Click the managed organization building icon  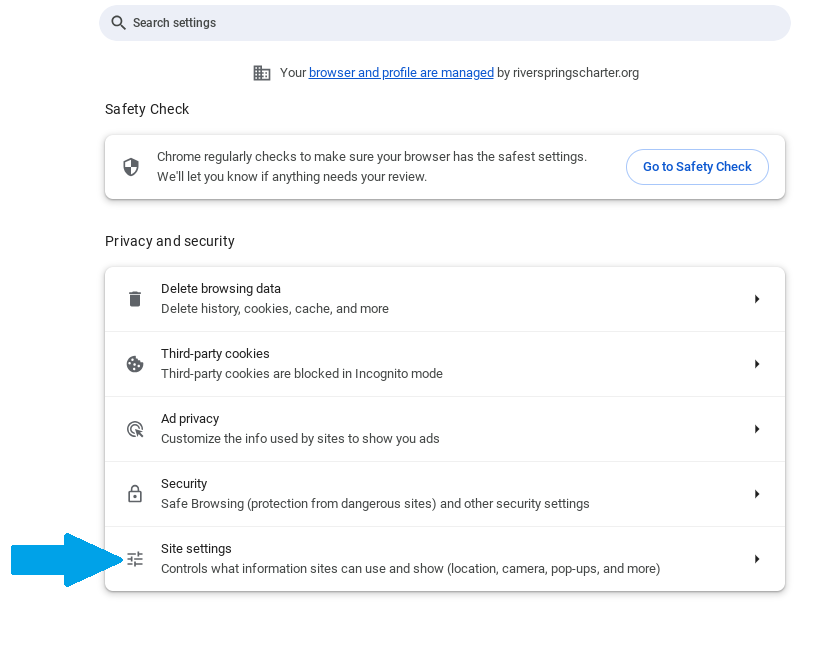click(x=262, y=73)
